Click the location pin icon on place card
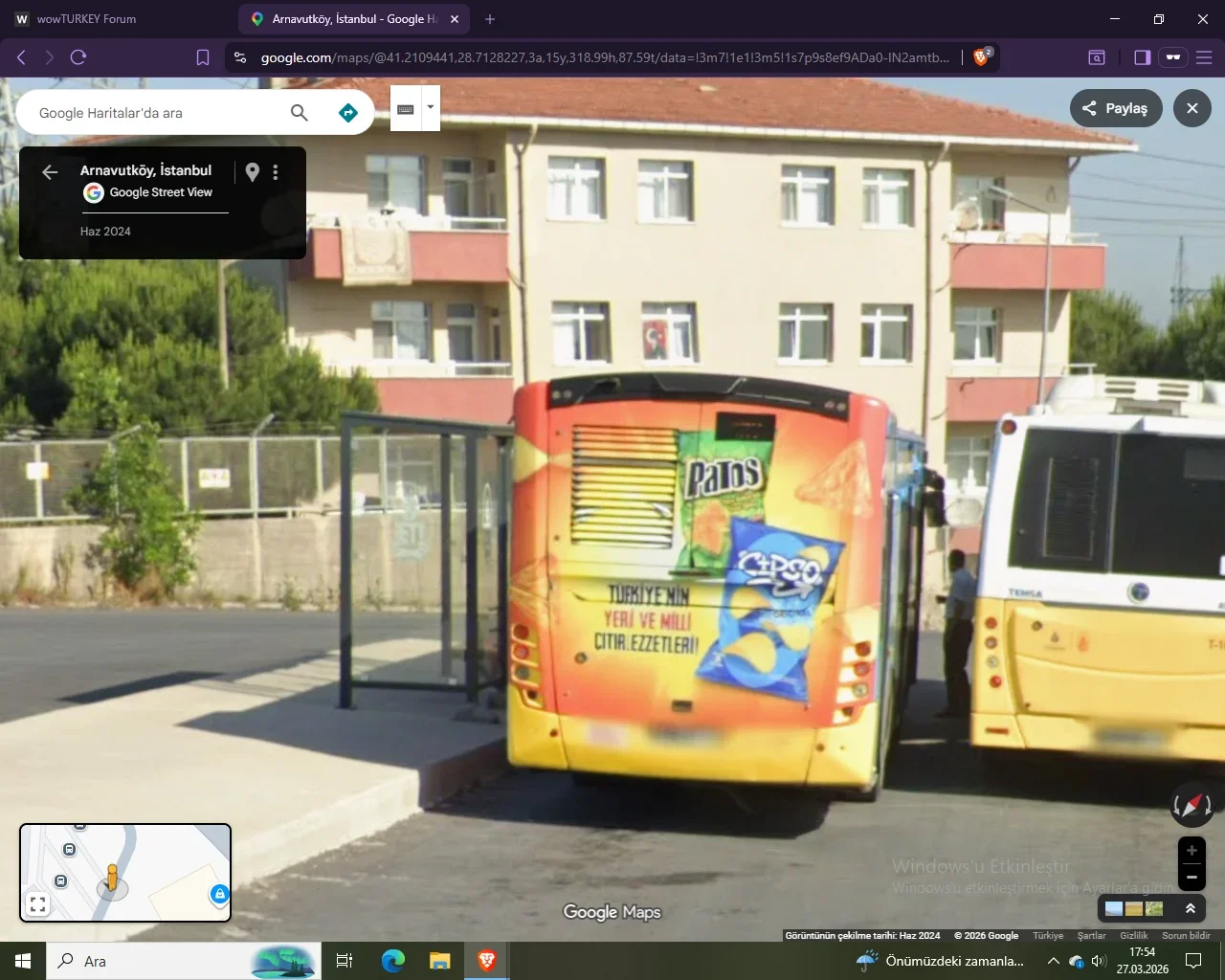Screen dimensions: 1225x980 [252, 171]
